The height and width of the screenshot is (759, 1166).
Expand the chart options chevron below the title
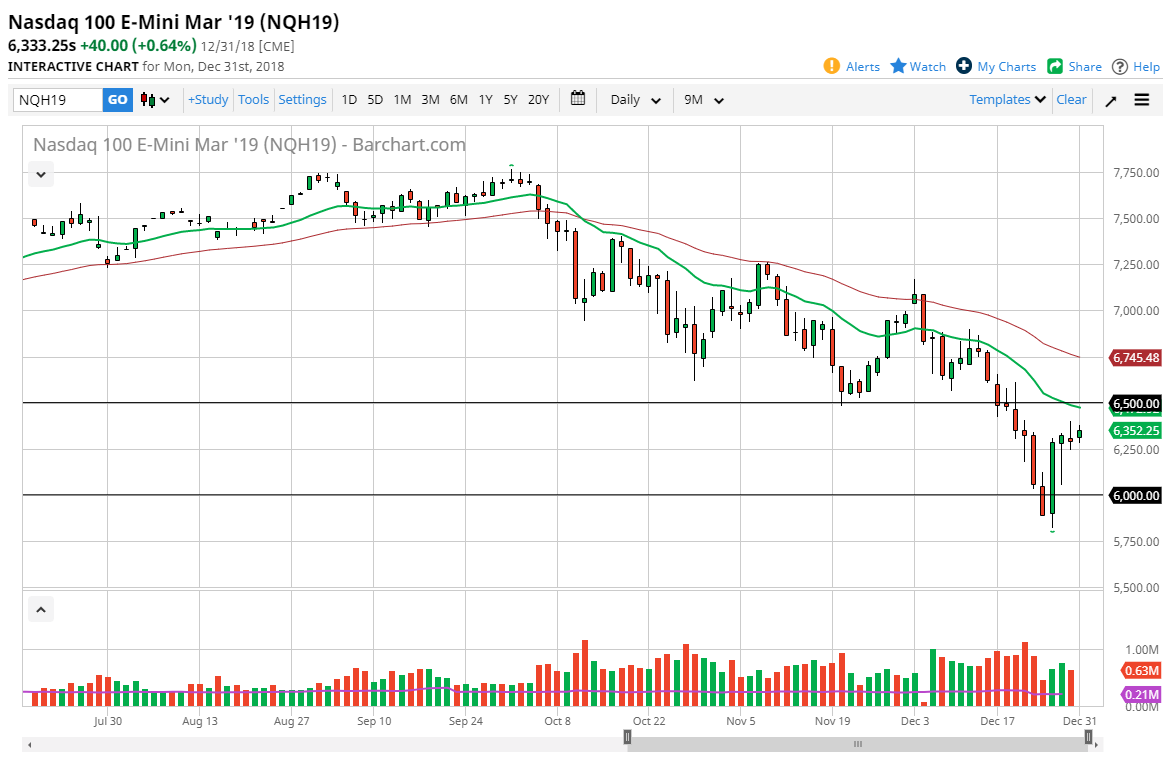click(x=40, y=173)
